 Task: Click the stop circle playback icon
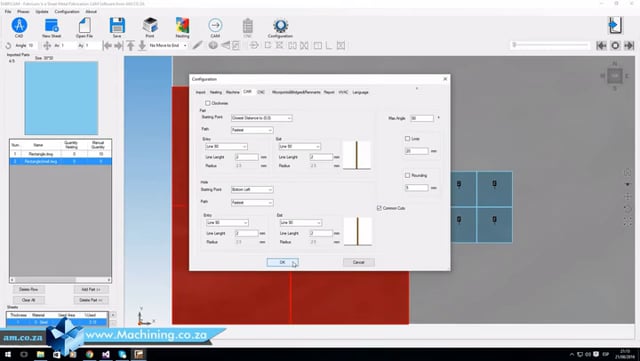point(615,45)
